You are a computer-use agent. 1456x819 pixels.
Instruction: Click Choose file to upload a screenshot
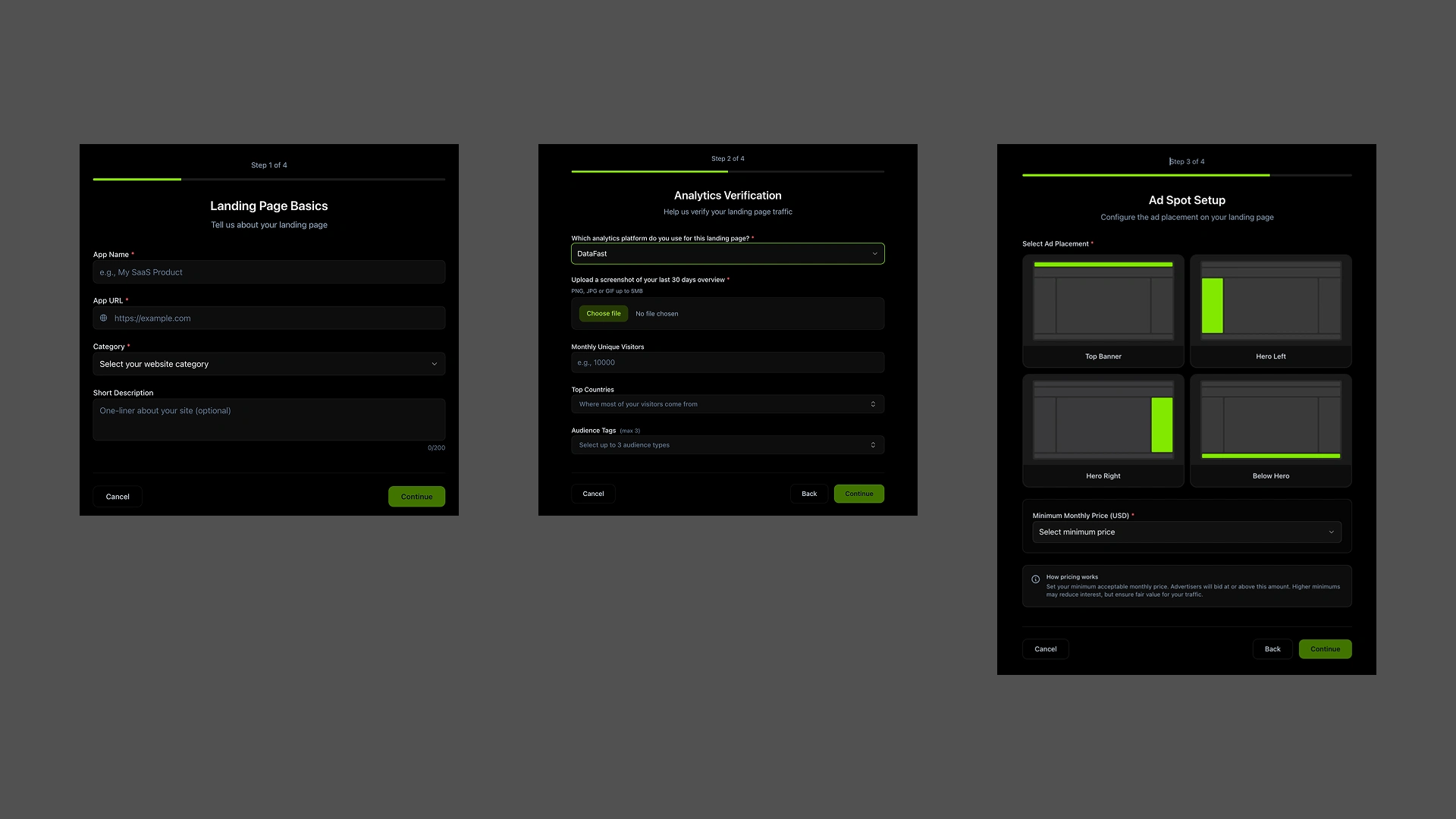click(603, 313)
